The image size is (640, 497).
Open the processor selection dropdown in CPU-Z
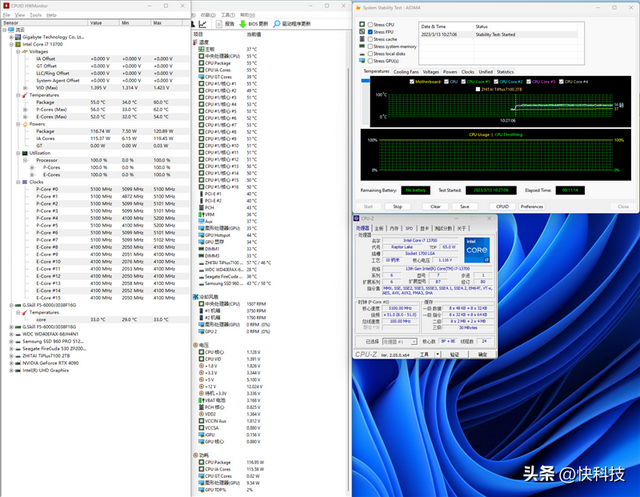pos(400,341)
